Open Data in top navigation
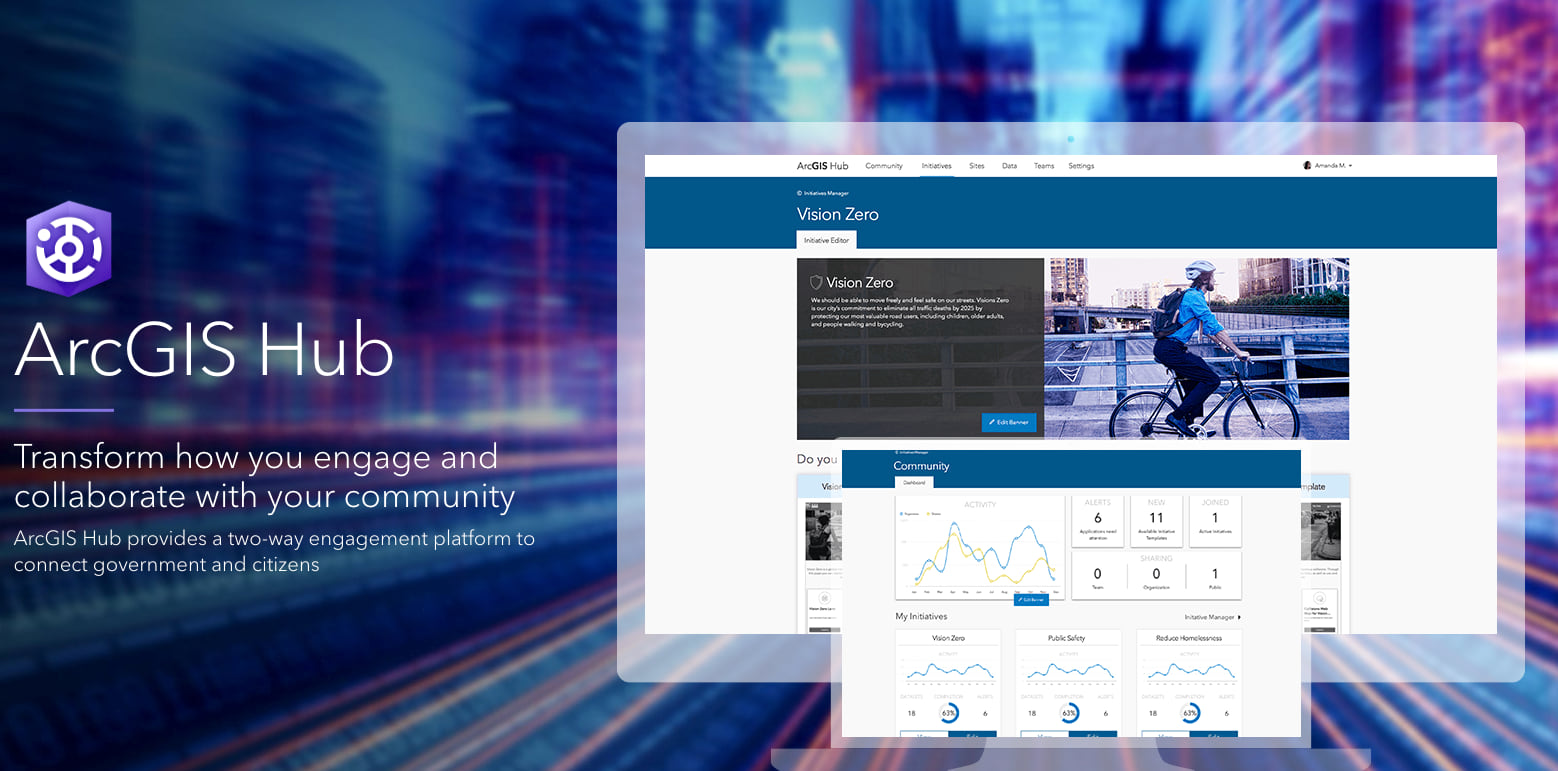 pyautogui.click(x=1010, y=166)
